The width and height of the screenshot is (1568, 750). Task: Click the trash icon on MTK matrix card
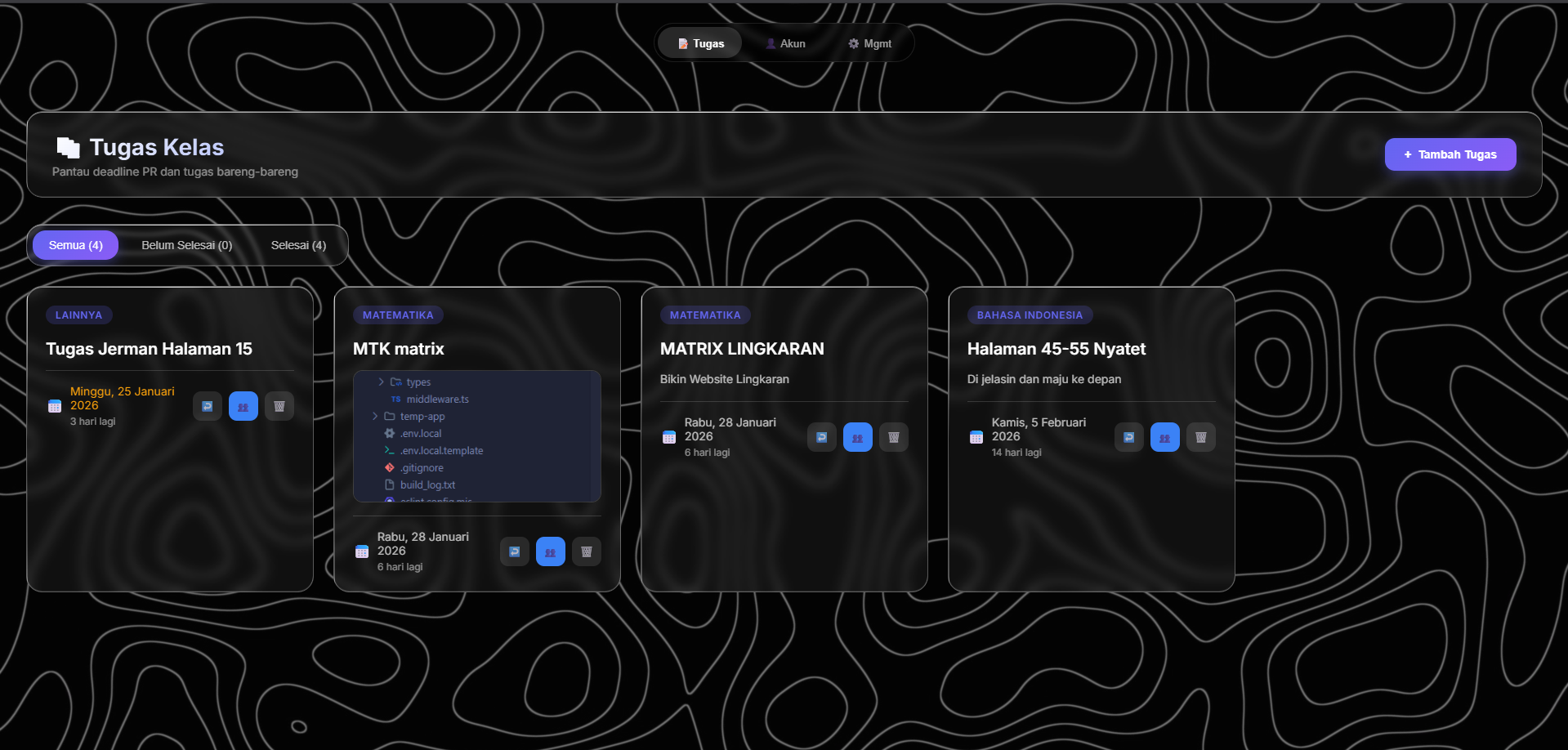coord(587,551)
